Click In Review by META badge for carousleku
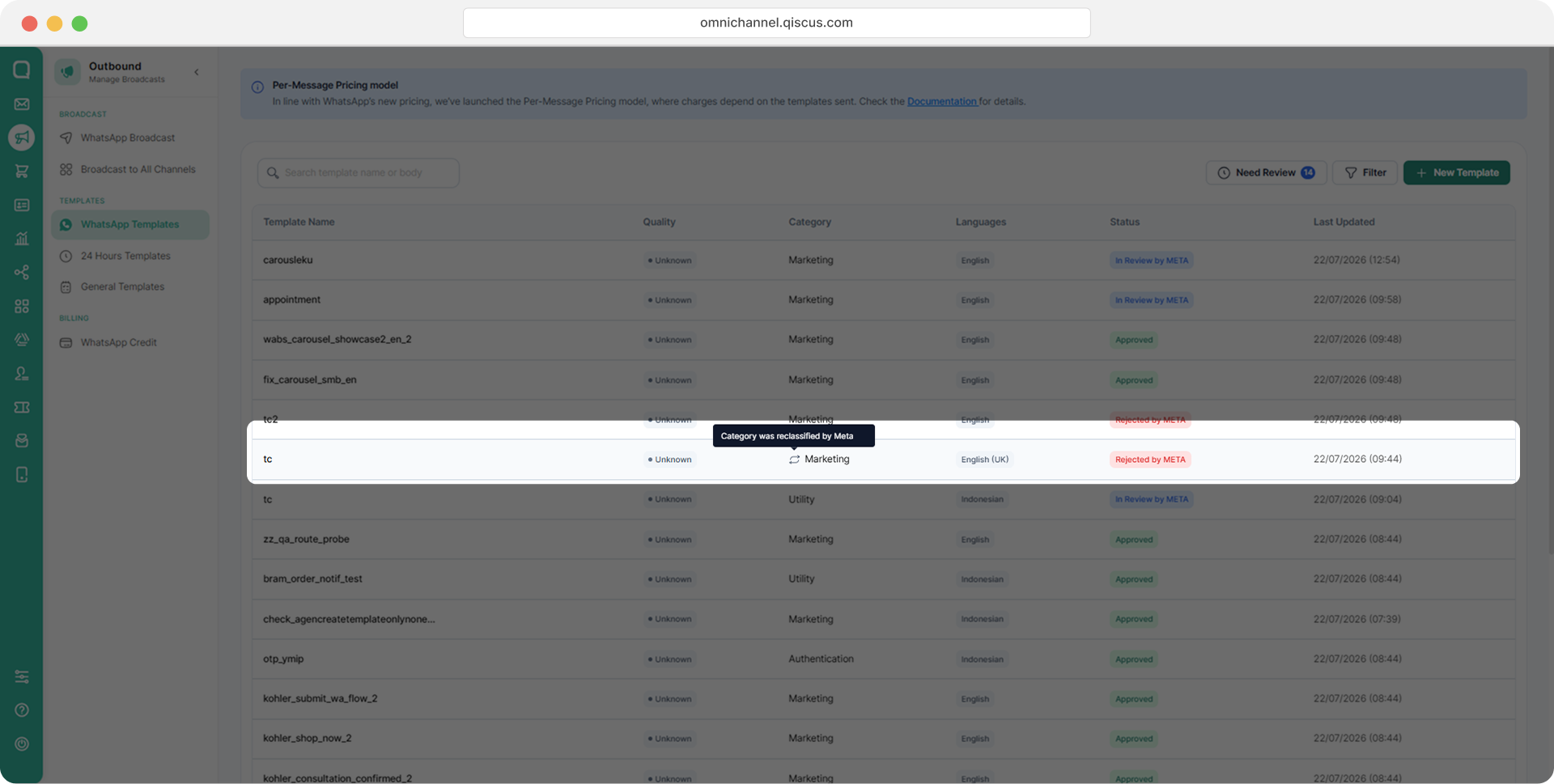 (1151, 261)
